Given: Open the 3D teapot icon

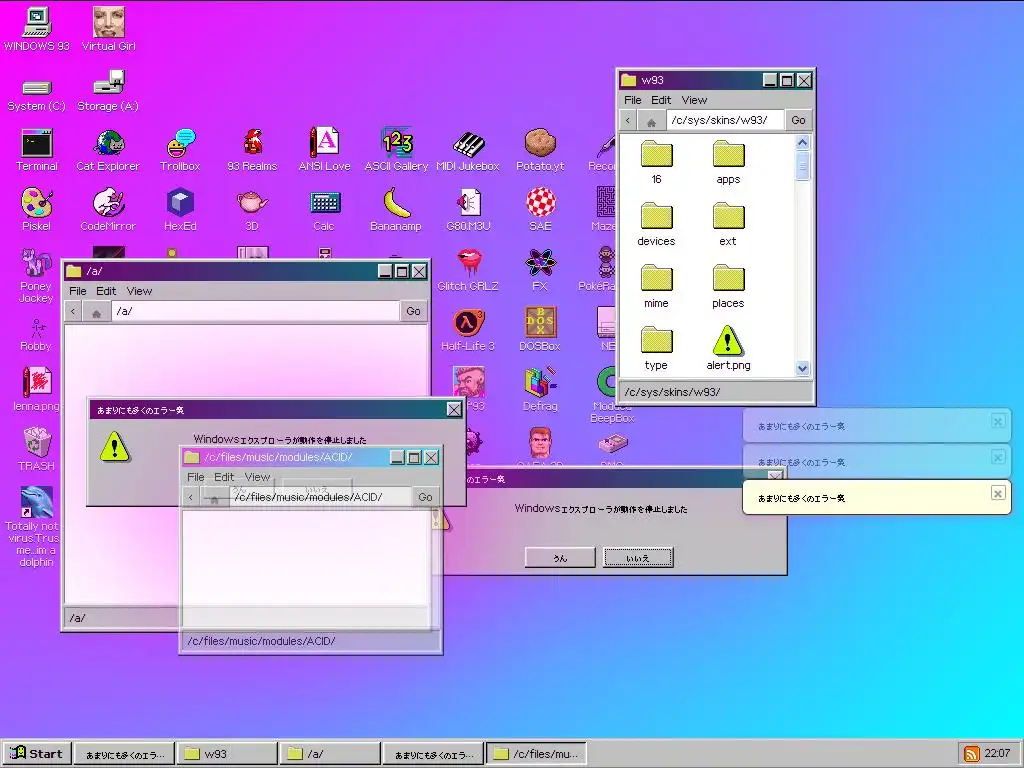Looking at the screenshot, I should click(x=252, y=211).
